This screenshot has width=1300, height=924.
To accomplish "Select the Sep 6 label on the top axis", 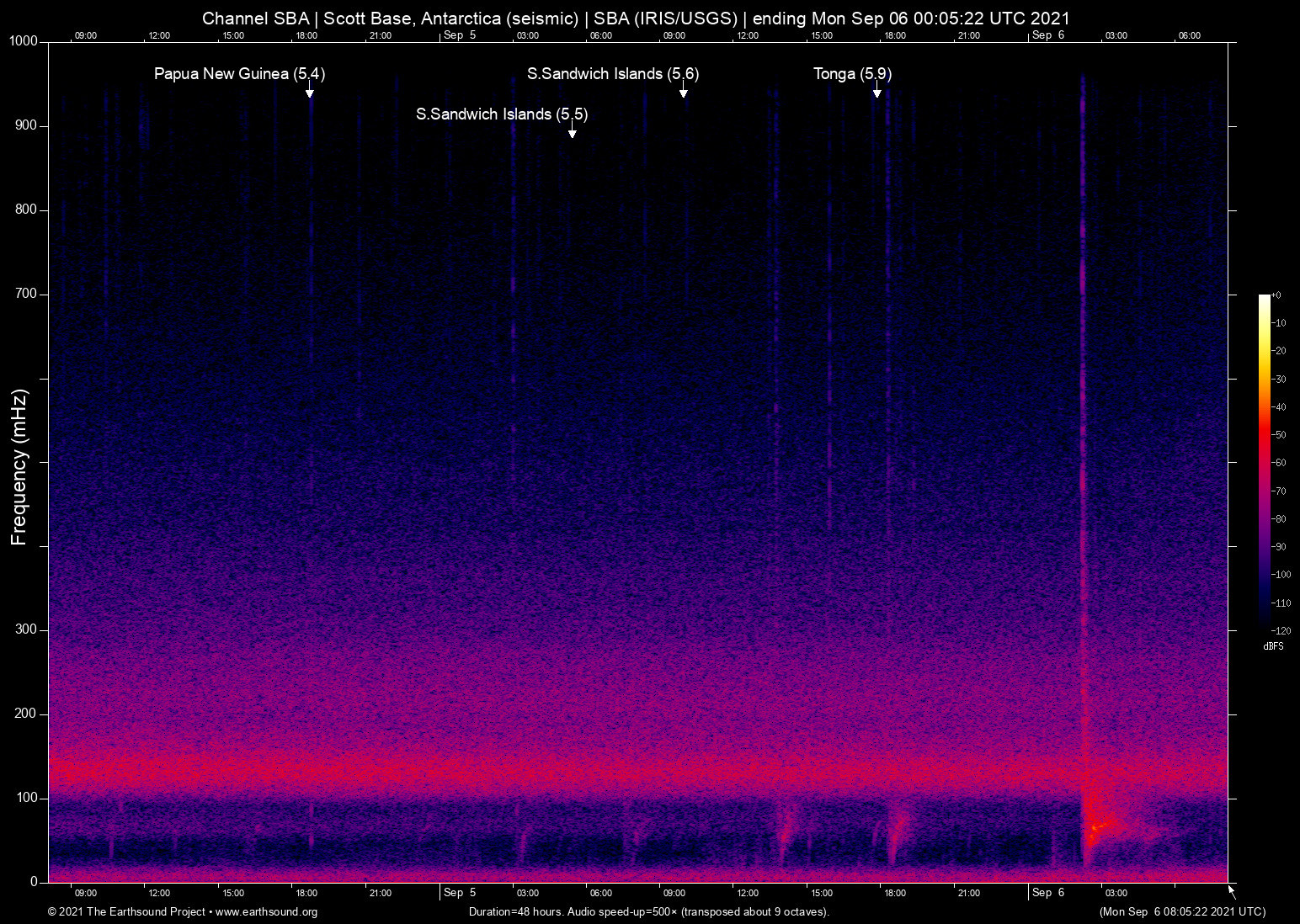I will point(1047,35).
